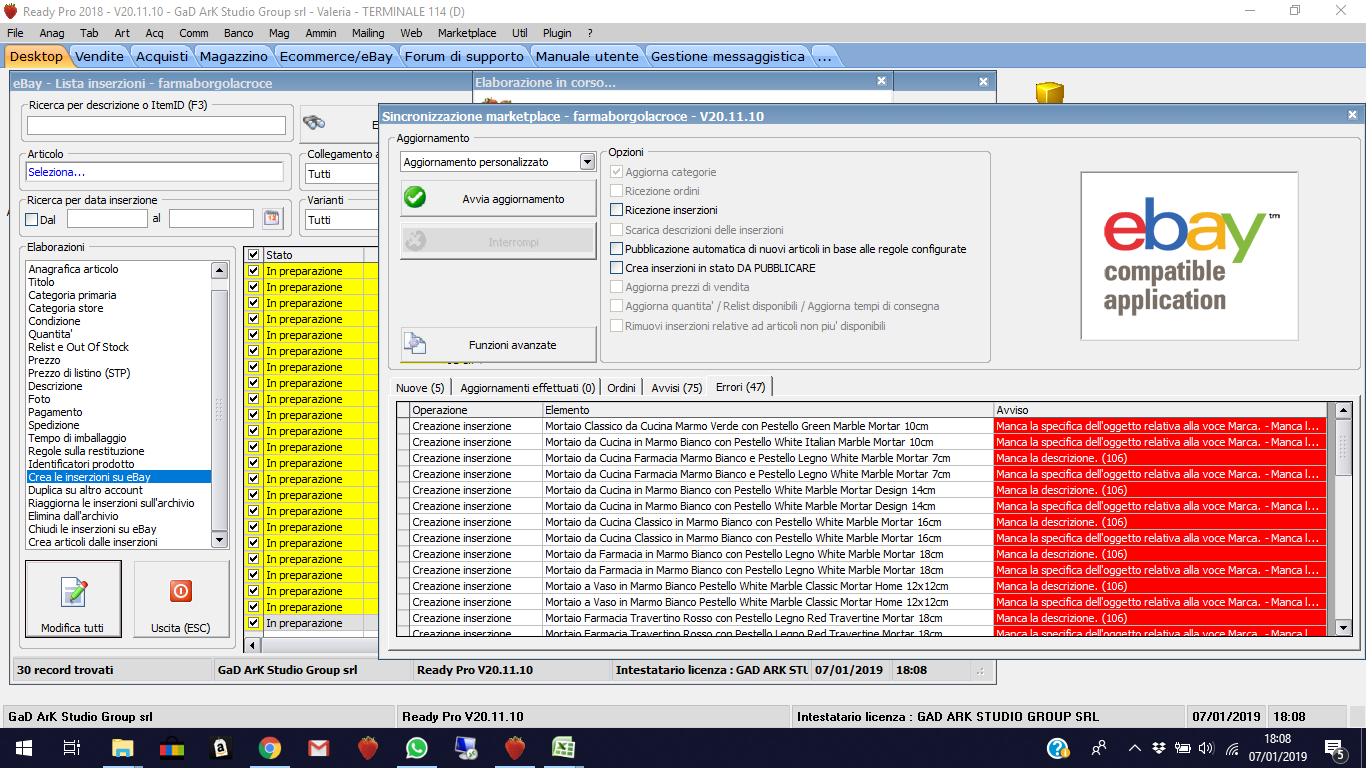The image size is (1366, 768).
Task: Open Gmail from the taskbar
Action: (318, 748)
